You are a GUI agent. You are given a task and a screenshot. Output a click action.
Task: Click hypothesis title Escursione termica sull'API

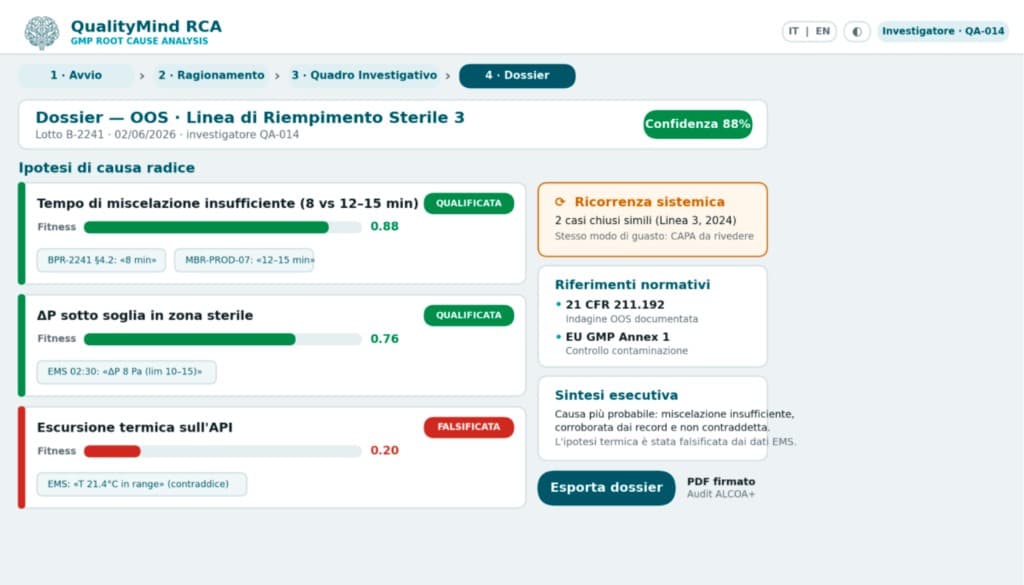135,428
